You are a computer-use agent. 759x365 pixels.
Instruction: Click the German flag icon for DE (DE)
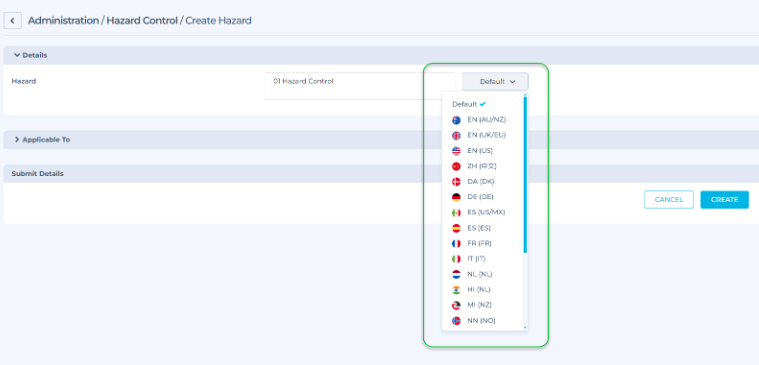tap(456, 198)
